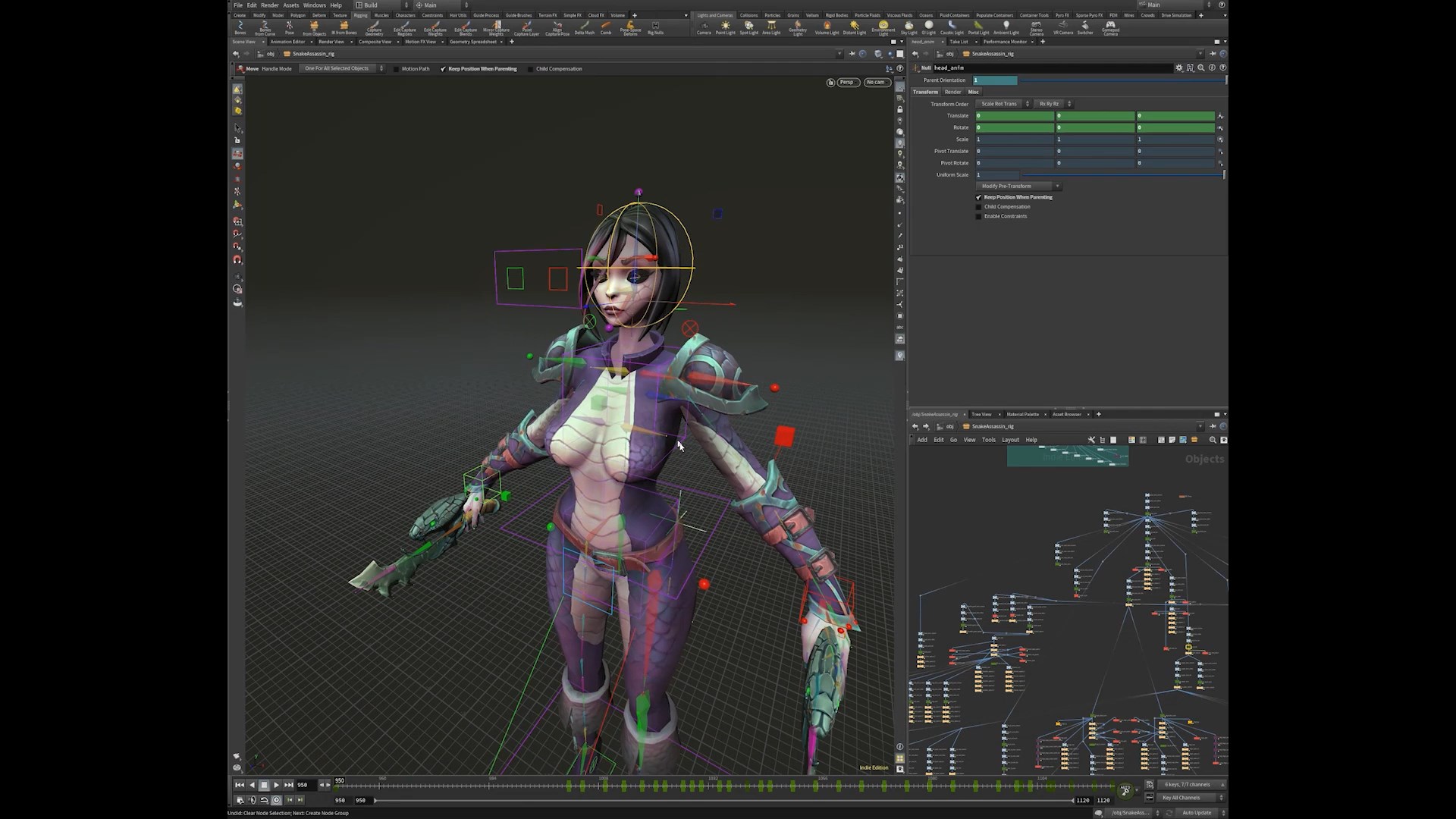Add an Environment Light
This screenshot has height=819, width=1456.
coord(883,28)
